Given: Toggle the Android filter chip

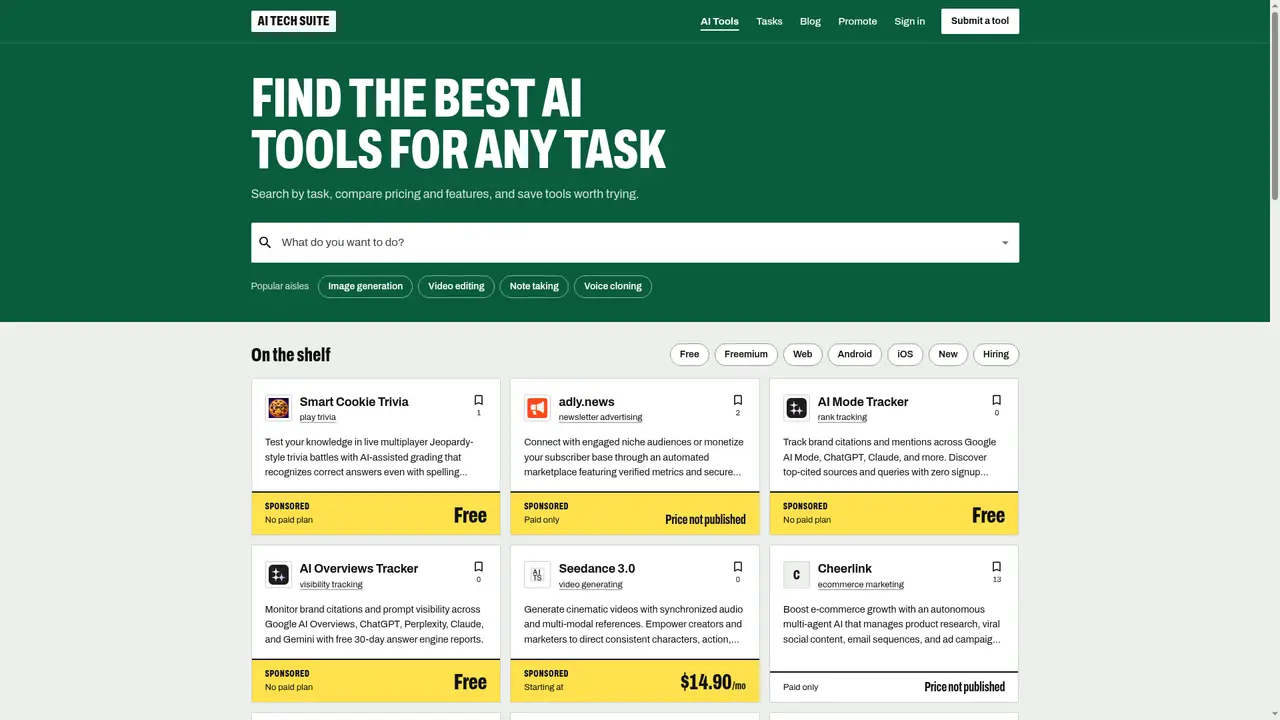Looking at the screenshot, I should point(855,354).
